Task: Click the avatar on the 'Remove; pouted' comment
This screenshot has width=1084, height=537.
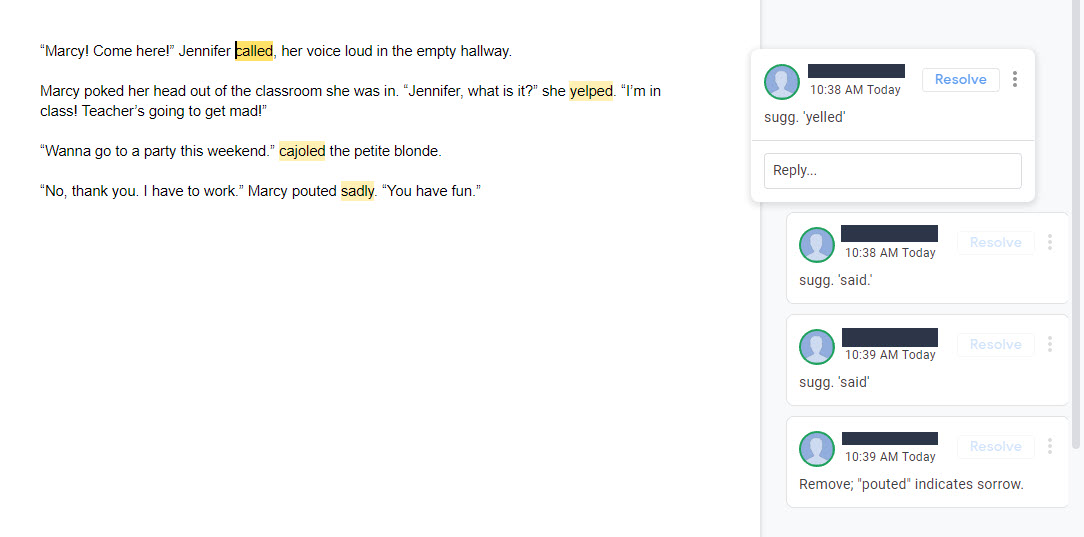Action: (816, 449)
